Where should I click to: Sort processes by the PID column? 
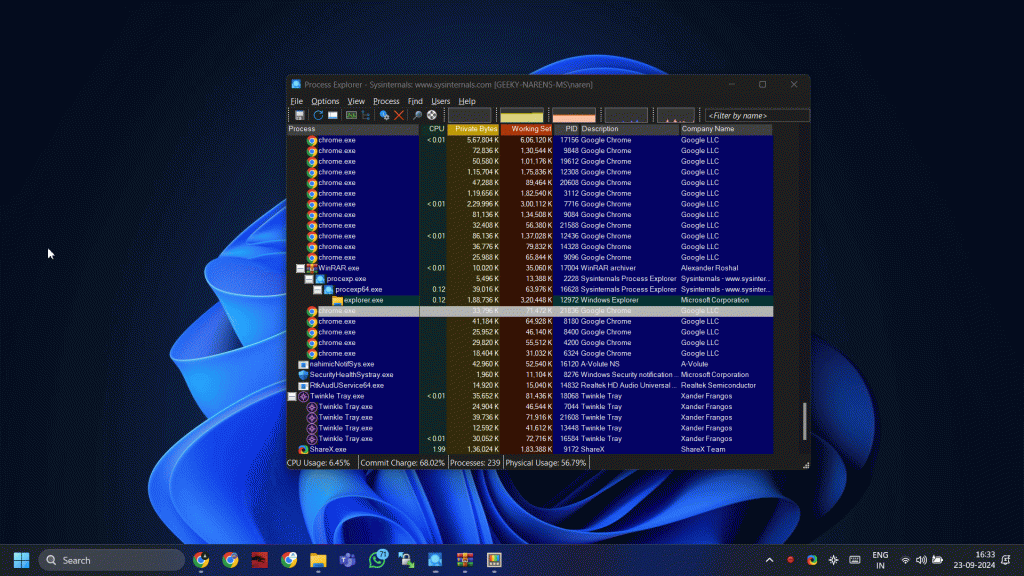tap(571, 129)
